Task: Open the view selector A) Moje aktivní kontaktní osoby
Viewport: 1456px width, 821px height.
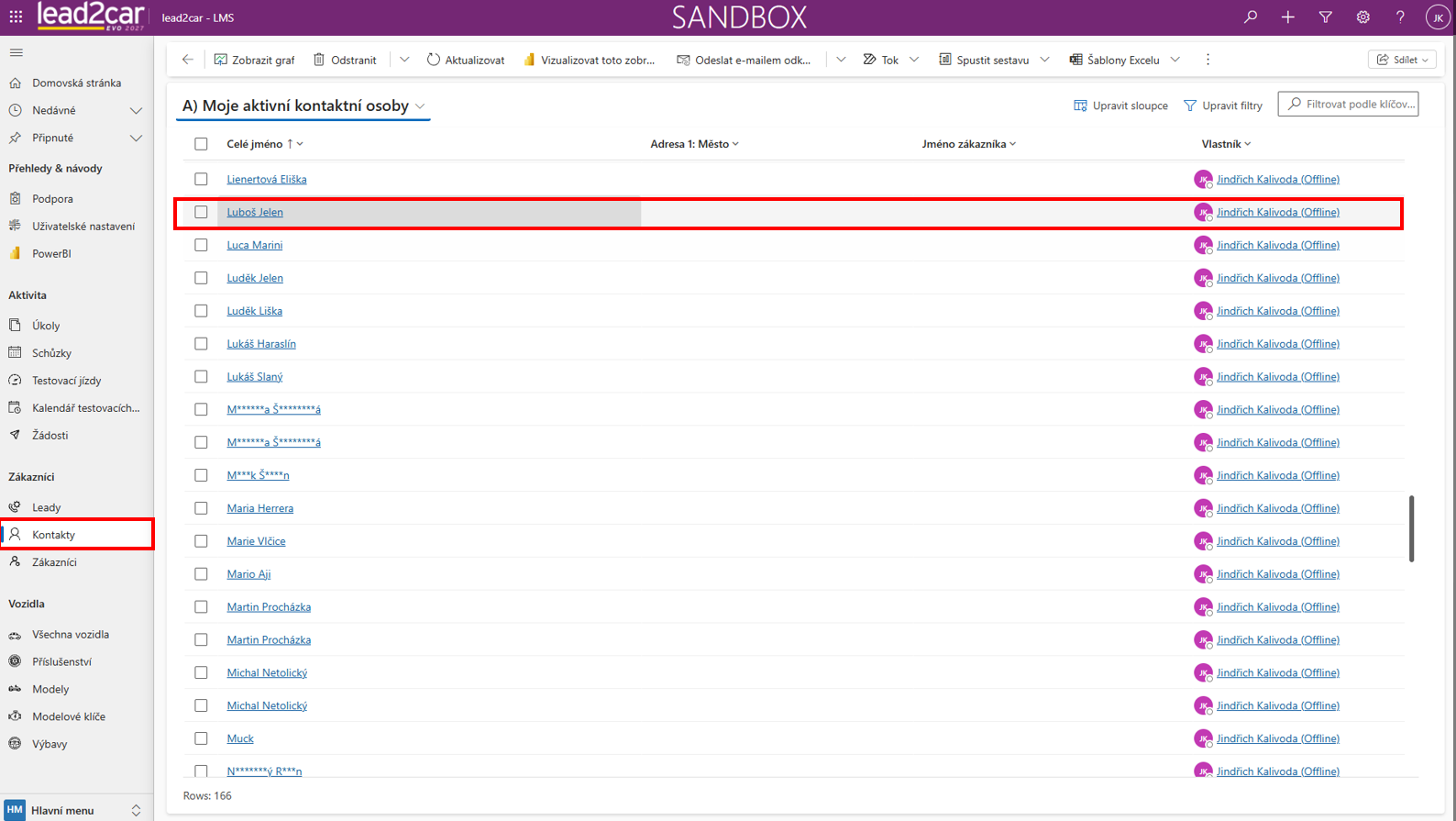Action: (x=303, y=106)
